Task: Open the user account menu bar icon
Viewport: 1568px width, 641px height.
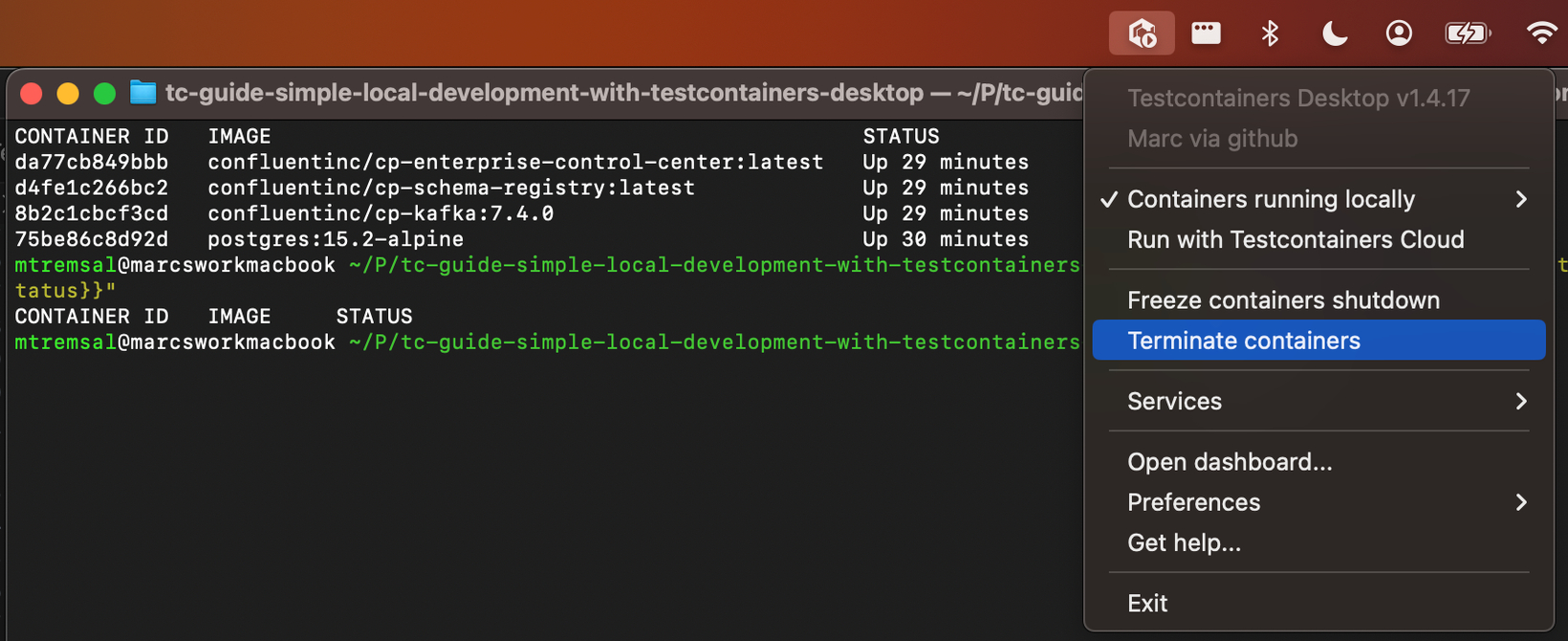Action: pyautogui.click(x=1399, y=33)
